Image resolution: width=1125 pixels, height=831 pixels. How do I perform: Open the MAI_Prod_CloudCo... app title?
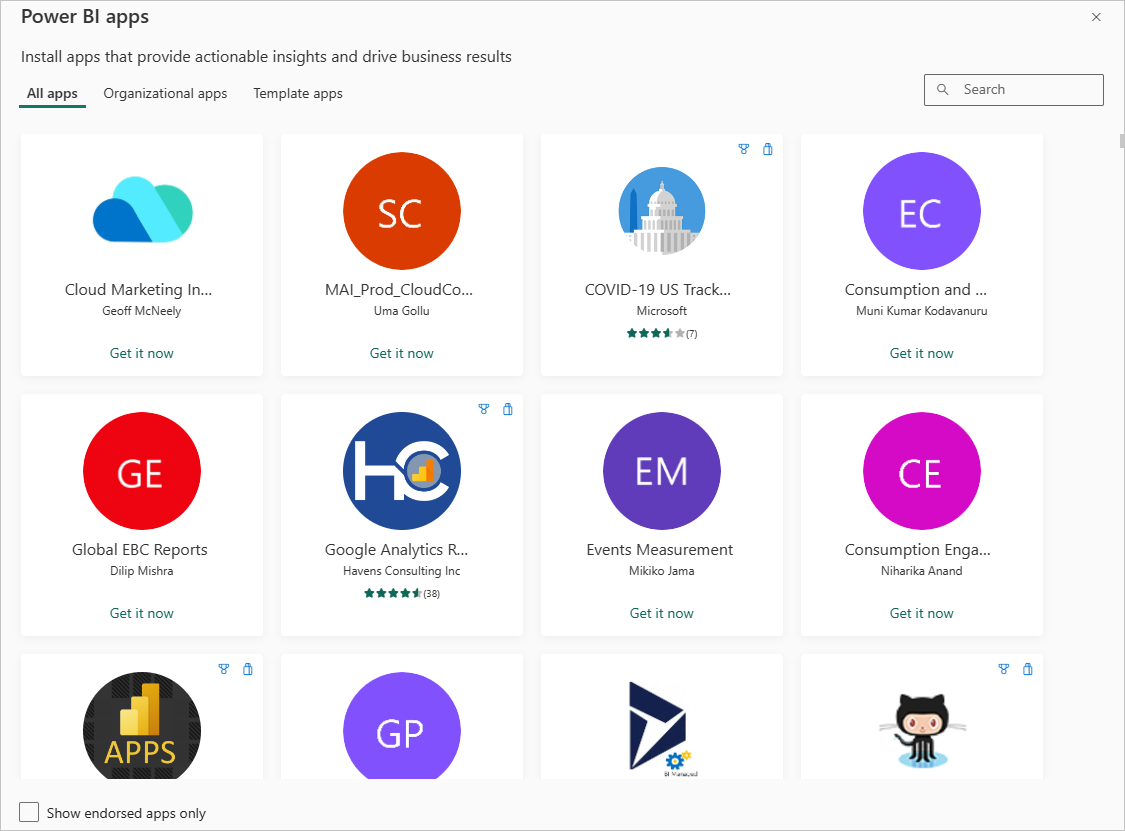click(x=399, y=289)
